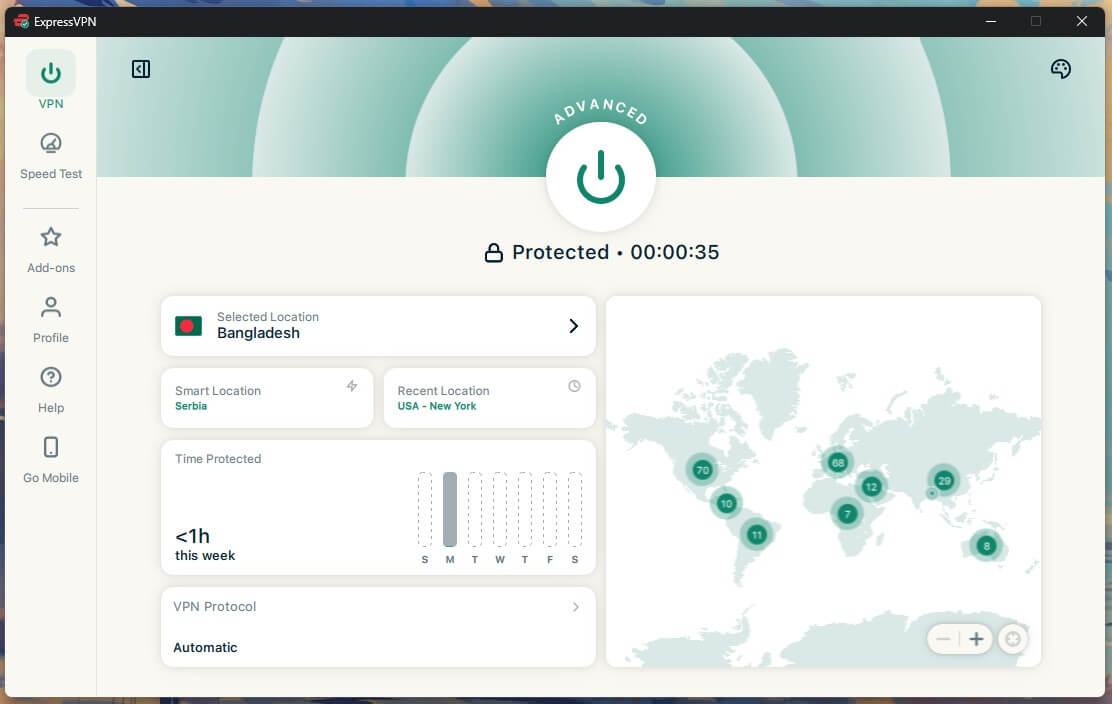Click the VPN Protocol chevron arrow
This screenshot has height=704, width=1112.
(x=576, y=607)
